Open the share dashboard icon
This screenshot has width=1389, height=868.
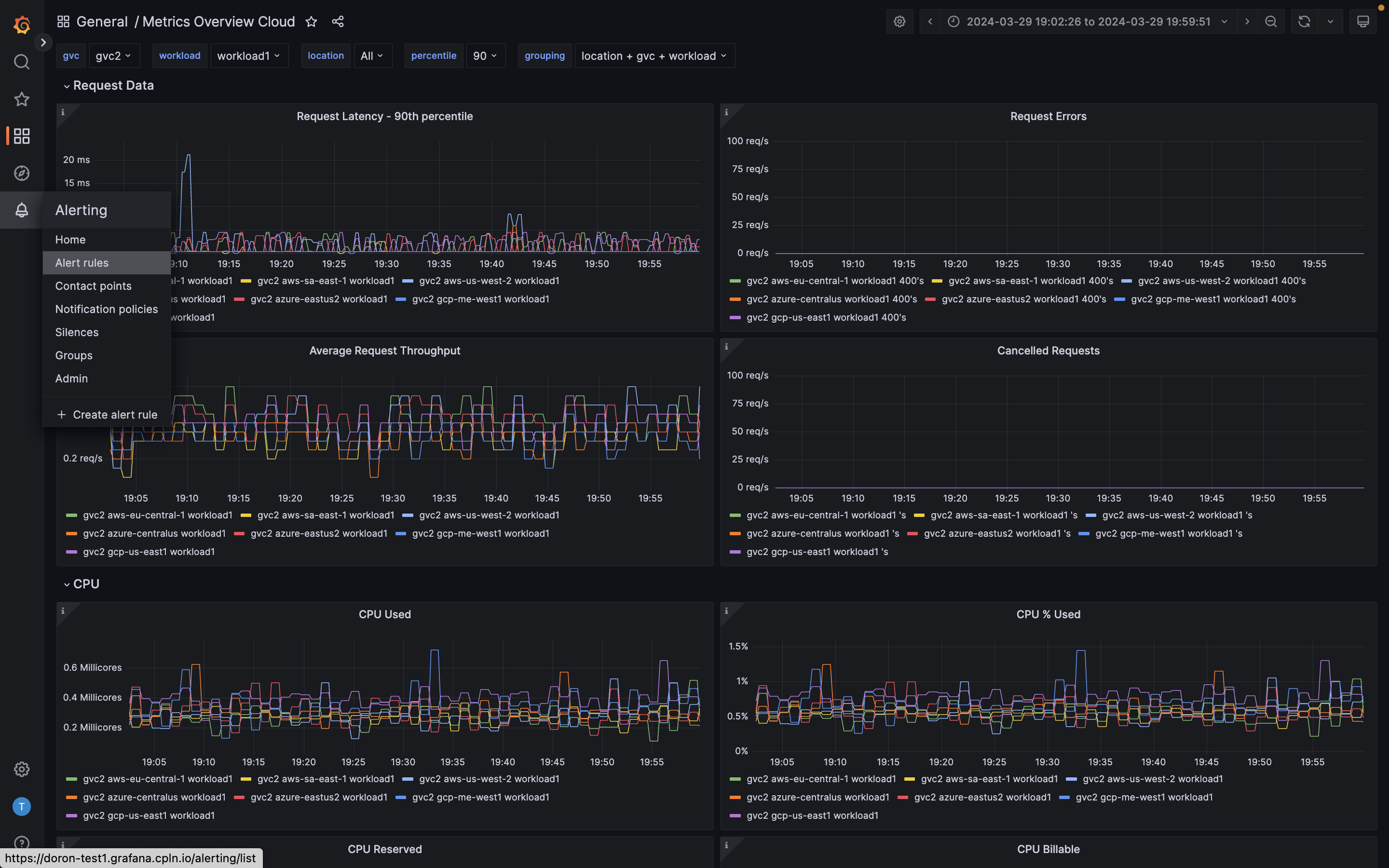338,21
